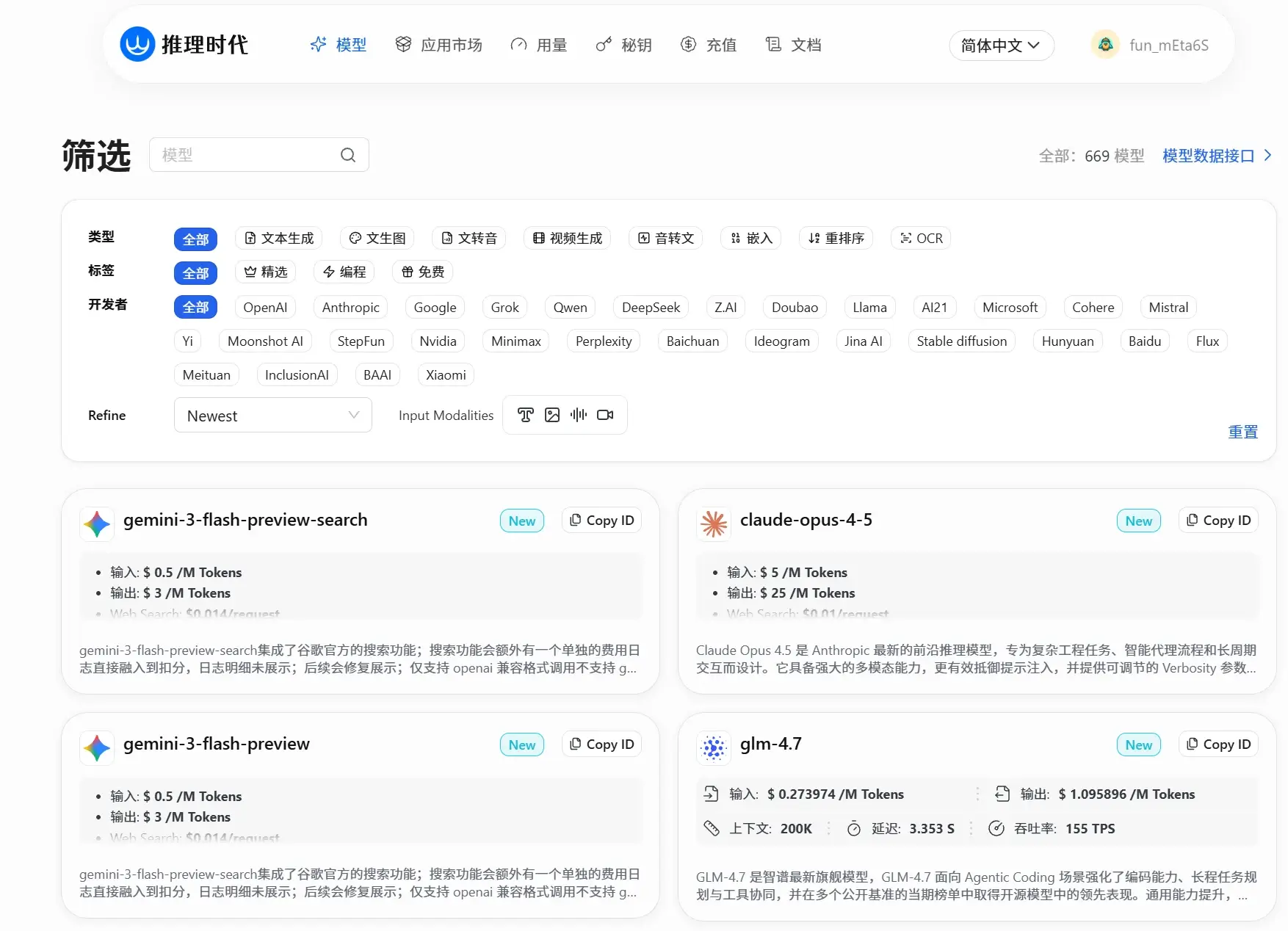This screenshot has height=931, width=1288.
Task: Click the video input modality icon
Action: click(605, 415)
